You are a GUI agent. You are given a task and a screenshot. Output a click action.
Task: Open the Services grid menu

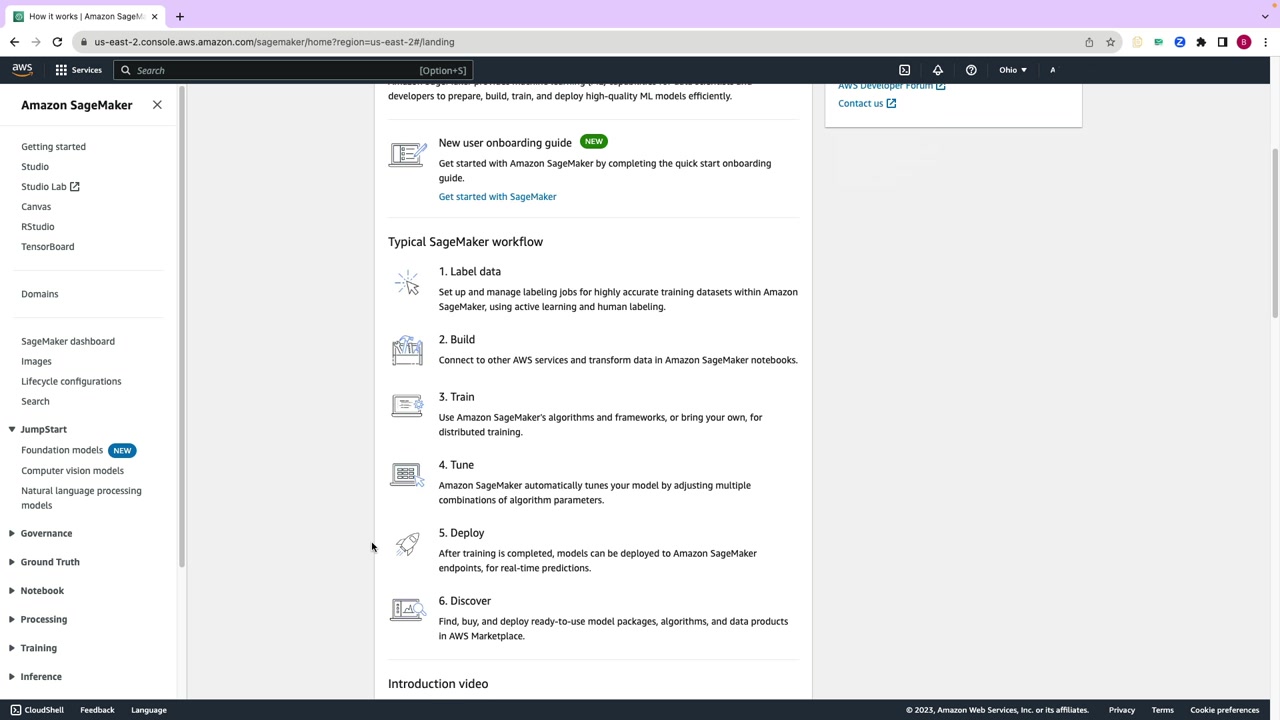(x=78, y=70)
